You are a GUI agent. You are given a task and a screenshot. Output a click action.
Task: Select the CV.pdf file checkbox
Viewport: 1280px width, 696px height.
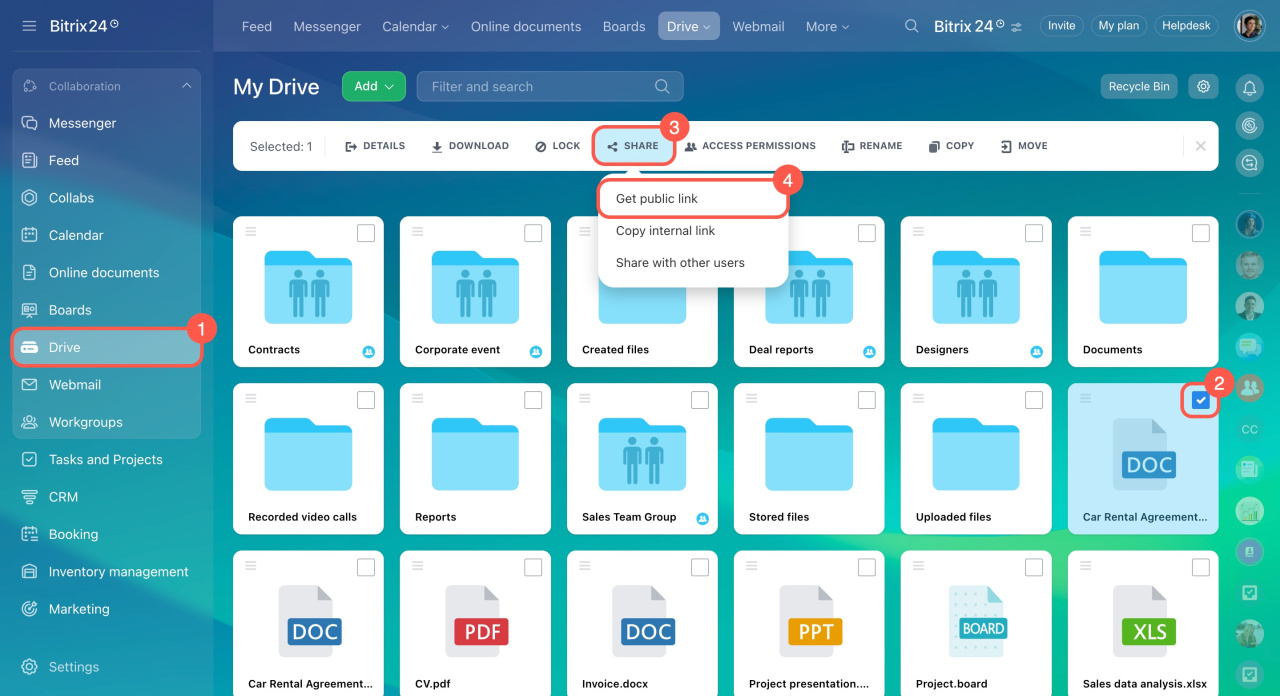533,567
